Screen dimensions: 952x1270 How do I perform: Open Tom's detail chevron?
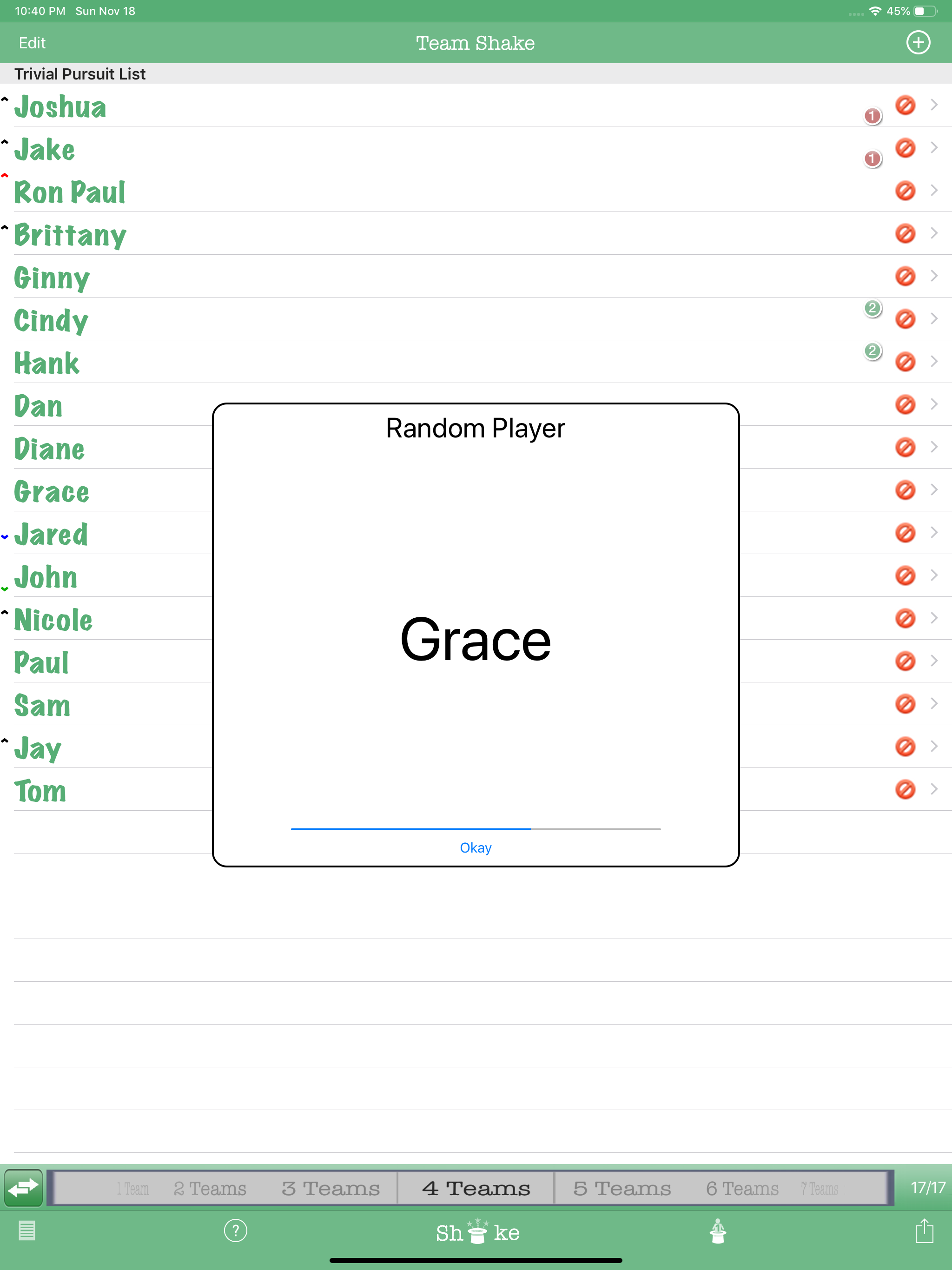(934, 789)
